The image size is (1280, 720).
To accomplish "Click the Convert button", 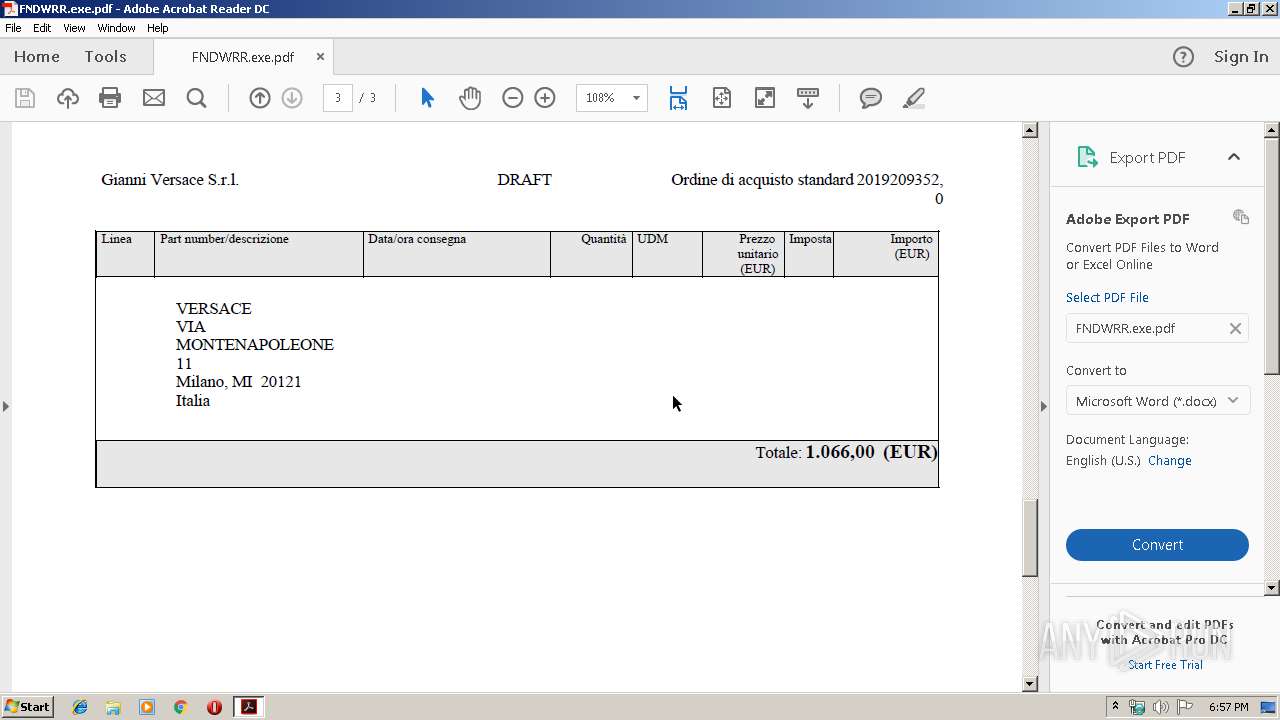I will [1157, 545].
